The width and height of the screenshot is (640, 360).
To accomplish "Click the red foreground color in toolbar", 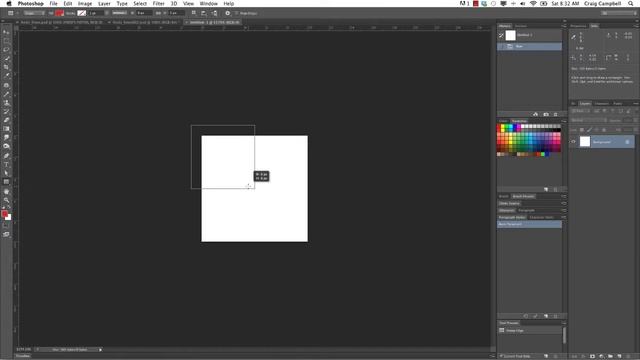I will [4, 214].
